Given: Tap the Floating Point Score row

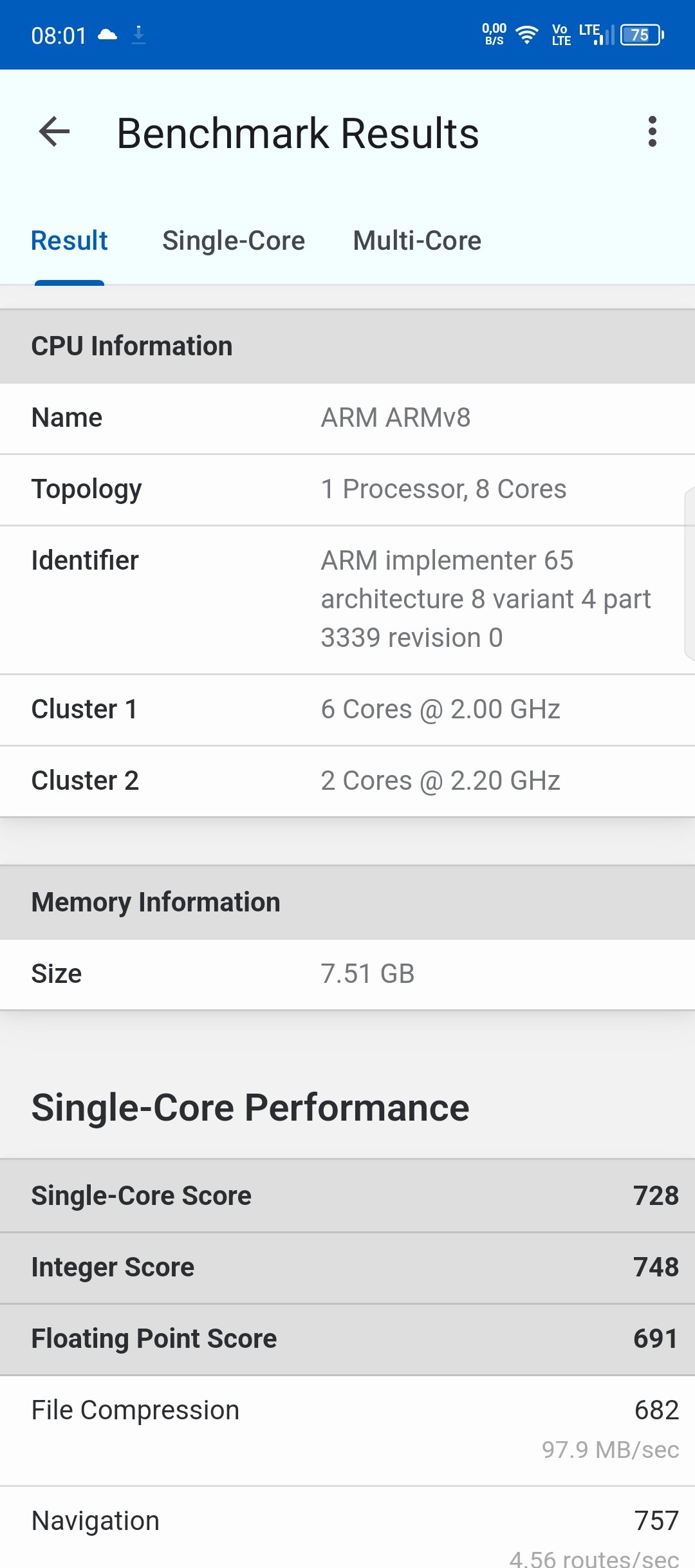Looking at the screenshot, I should [x=347, y=1339].
